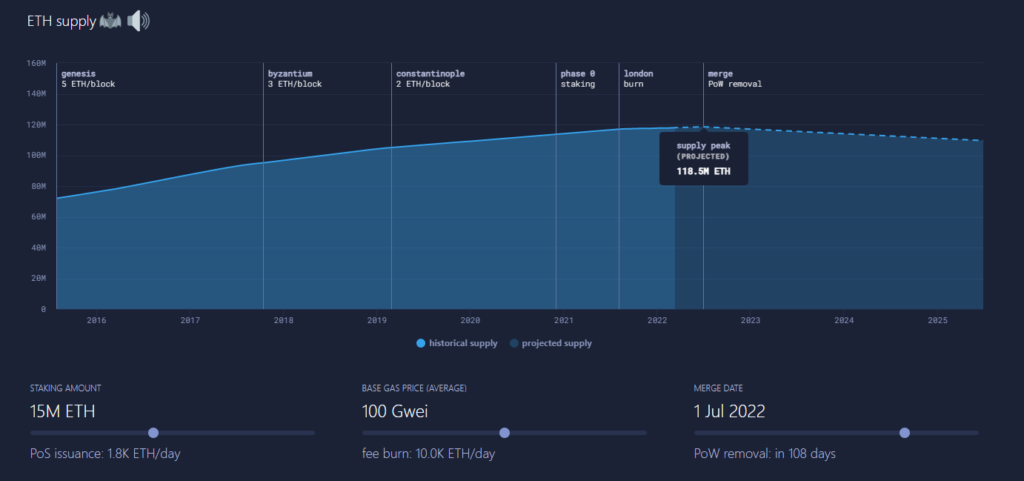Select the constantinople 2 ETH/block marker

[429, 79]
